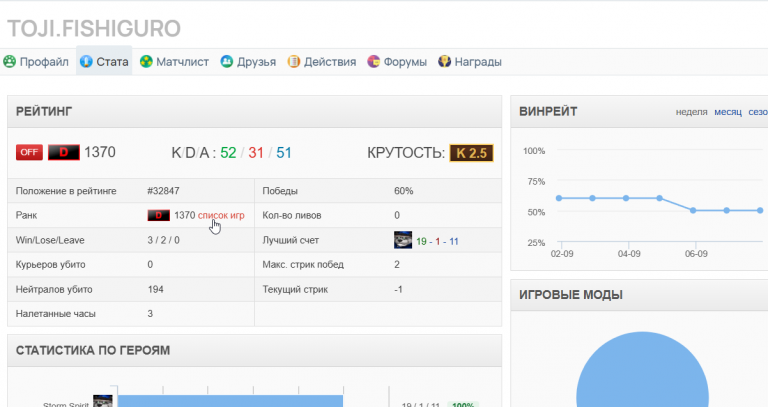This screenshot has width=768, height=407.
Task: Open the список игр link
Action: point(221,215)
